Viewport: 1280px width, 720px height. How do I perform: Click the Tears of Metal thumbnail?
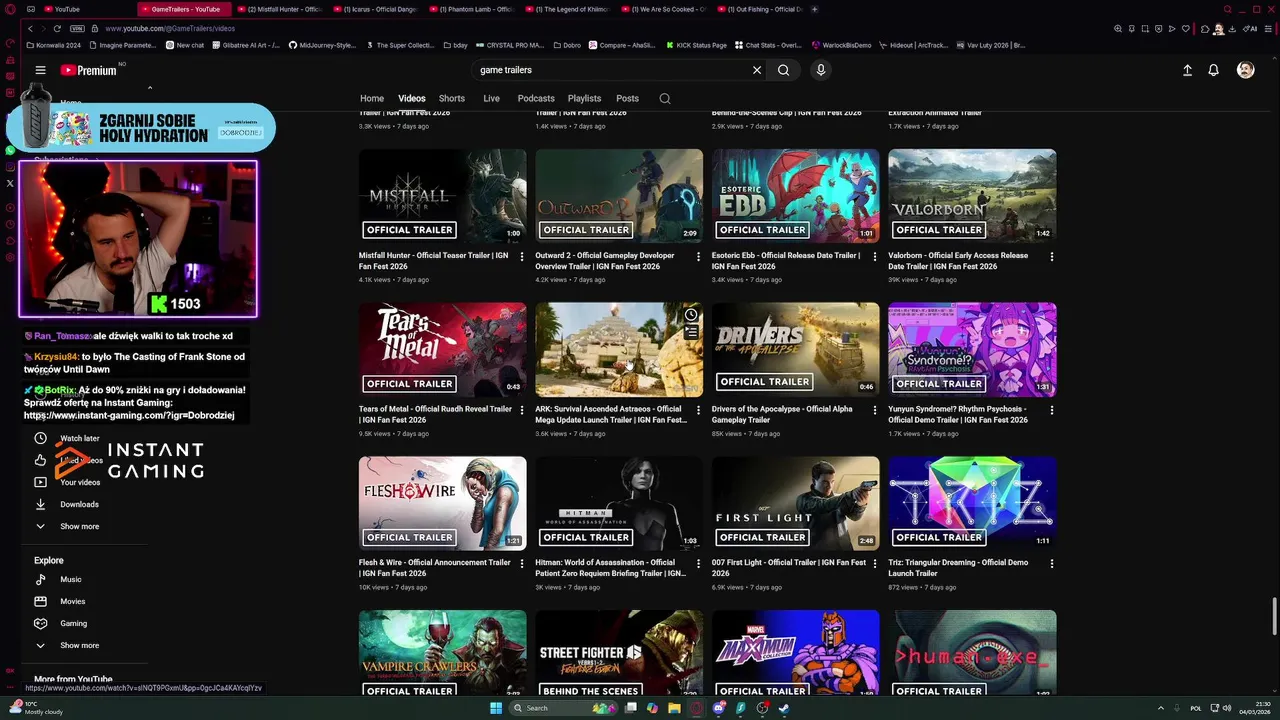(x=443, y=350)
